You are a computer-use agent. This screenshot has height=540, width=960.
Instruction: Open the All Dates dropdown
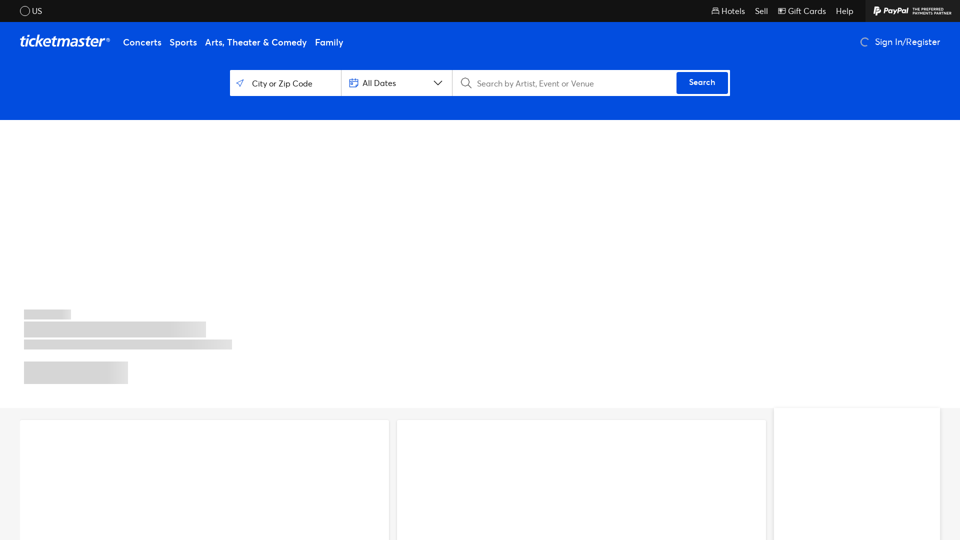(x=397, y=83)
